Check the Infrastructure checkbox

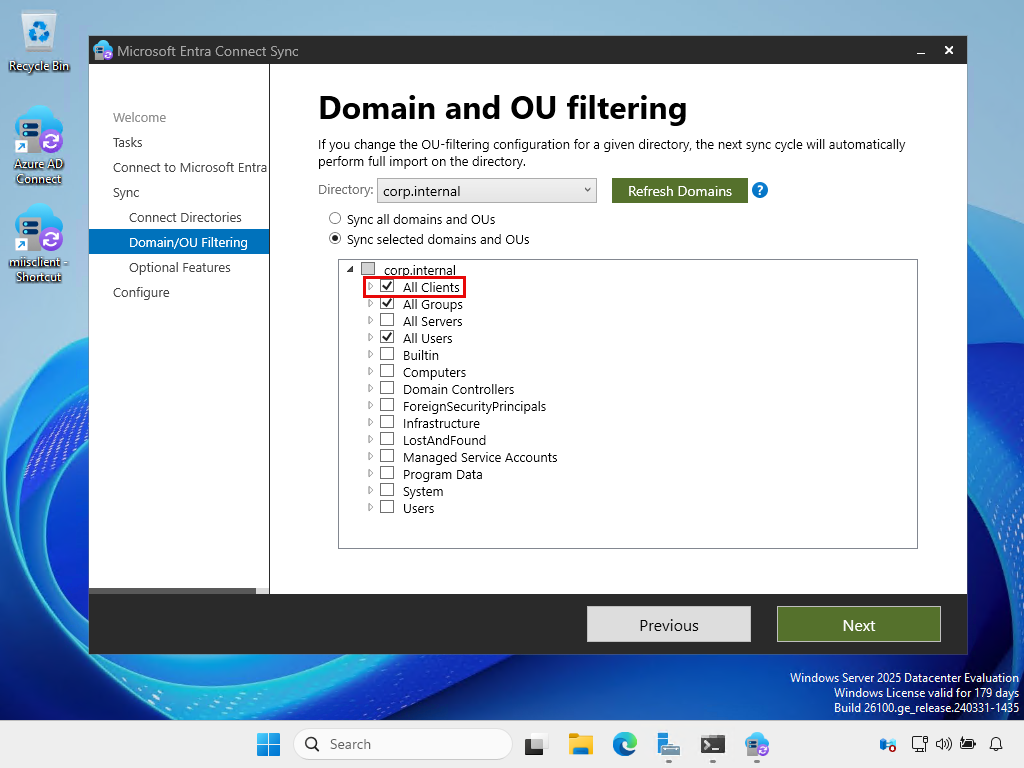pos(387,422)
